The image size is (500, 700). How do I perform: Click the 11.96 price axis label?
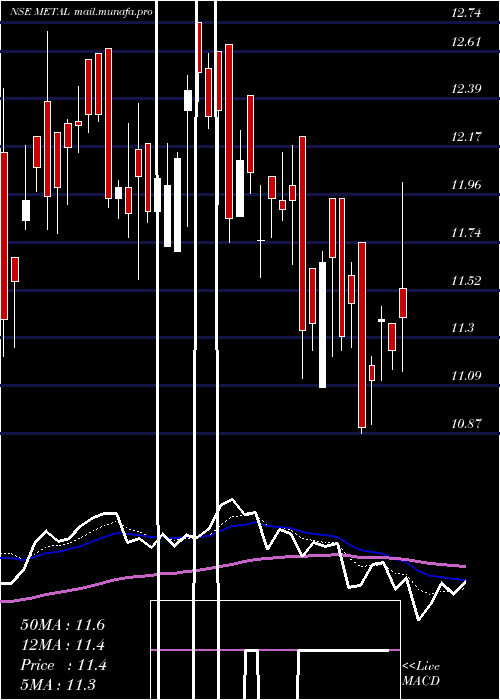click(x=466, y=185)
